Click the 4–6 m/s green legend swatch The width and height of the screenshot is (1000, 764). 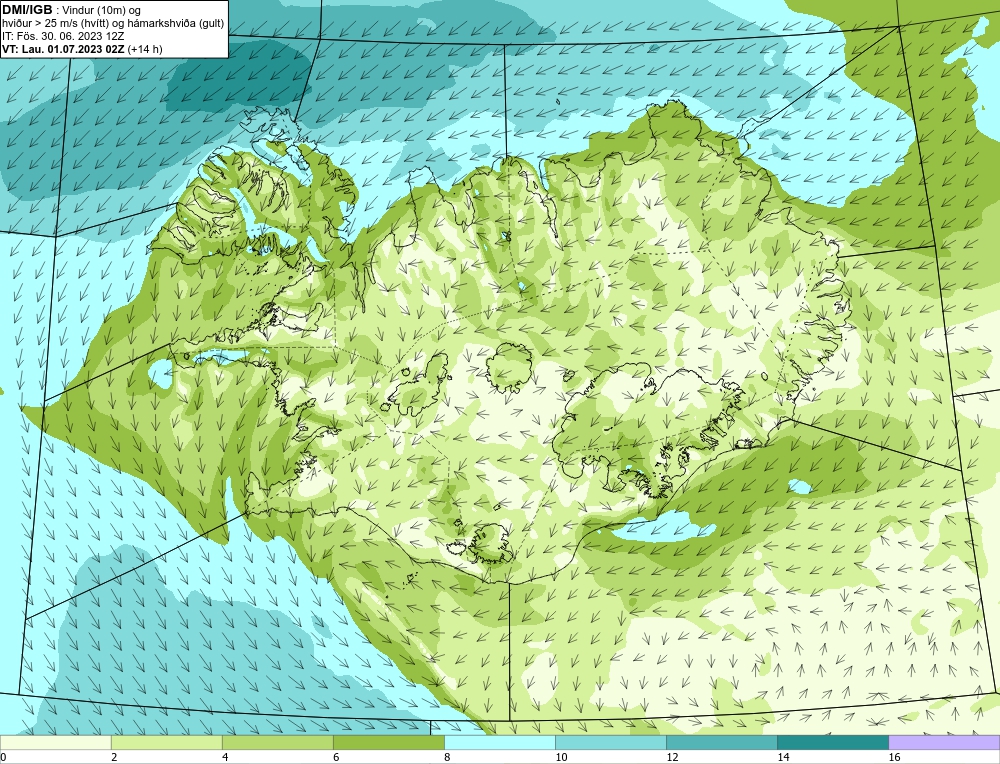click(x=277, y=743)
